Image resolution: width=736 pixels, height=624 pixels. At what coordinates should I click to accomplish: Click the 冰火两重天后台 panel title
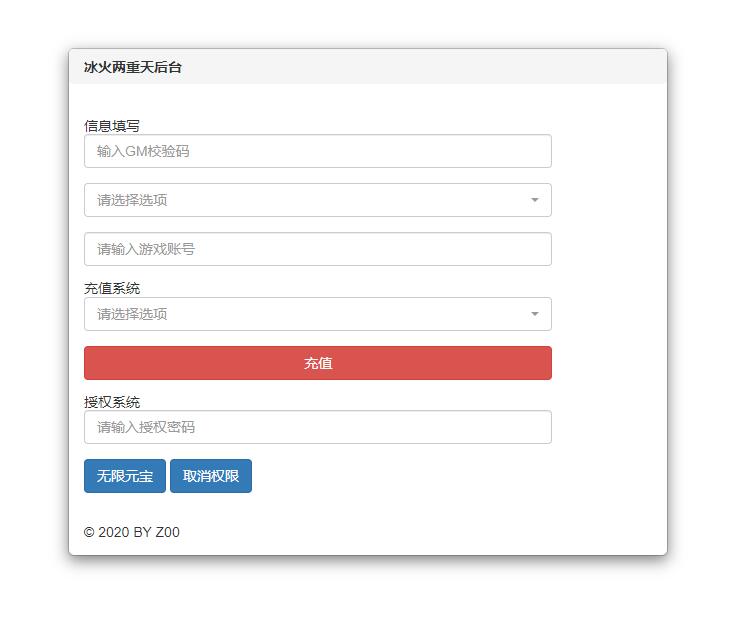click(132, 68)
